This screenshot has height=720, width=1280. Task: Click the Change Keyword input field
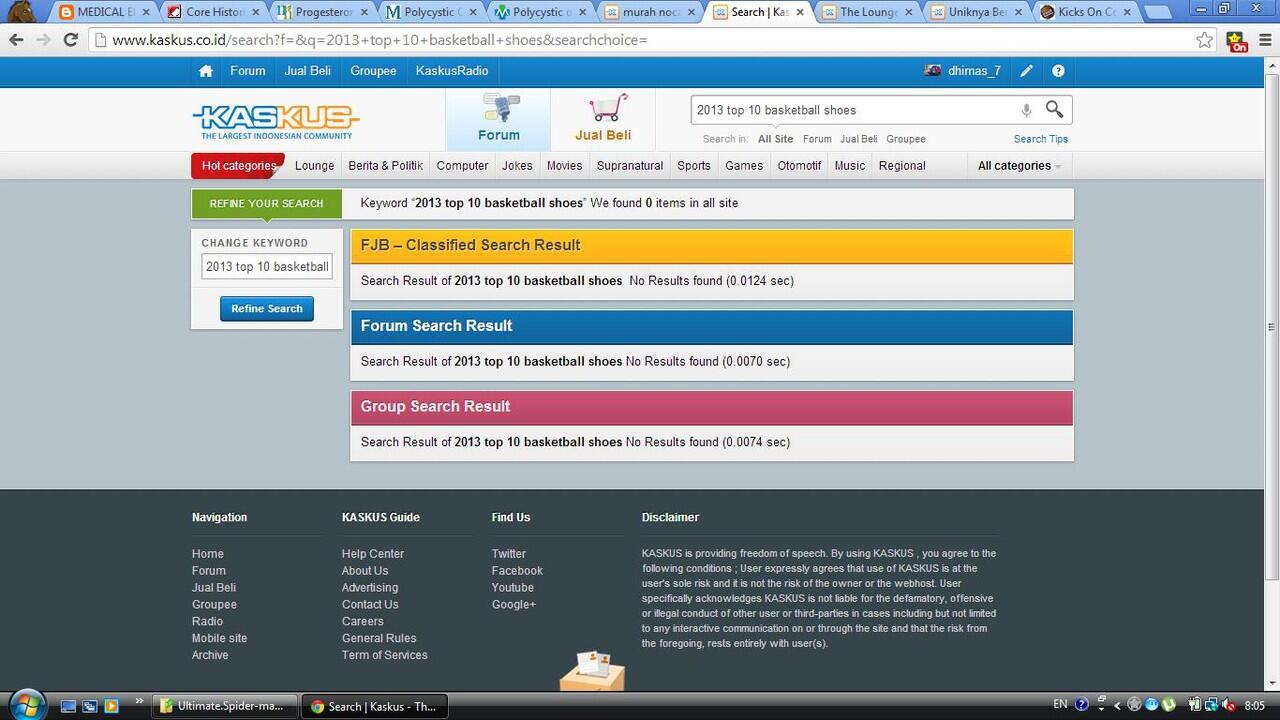pos(267,267)
